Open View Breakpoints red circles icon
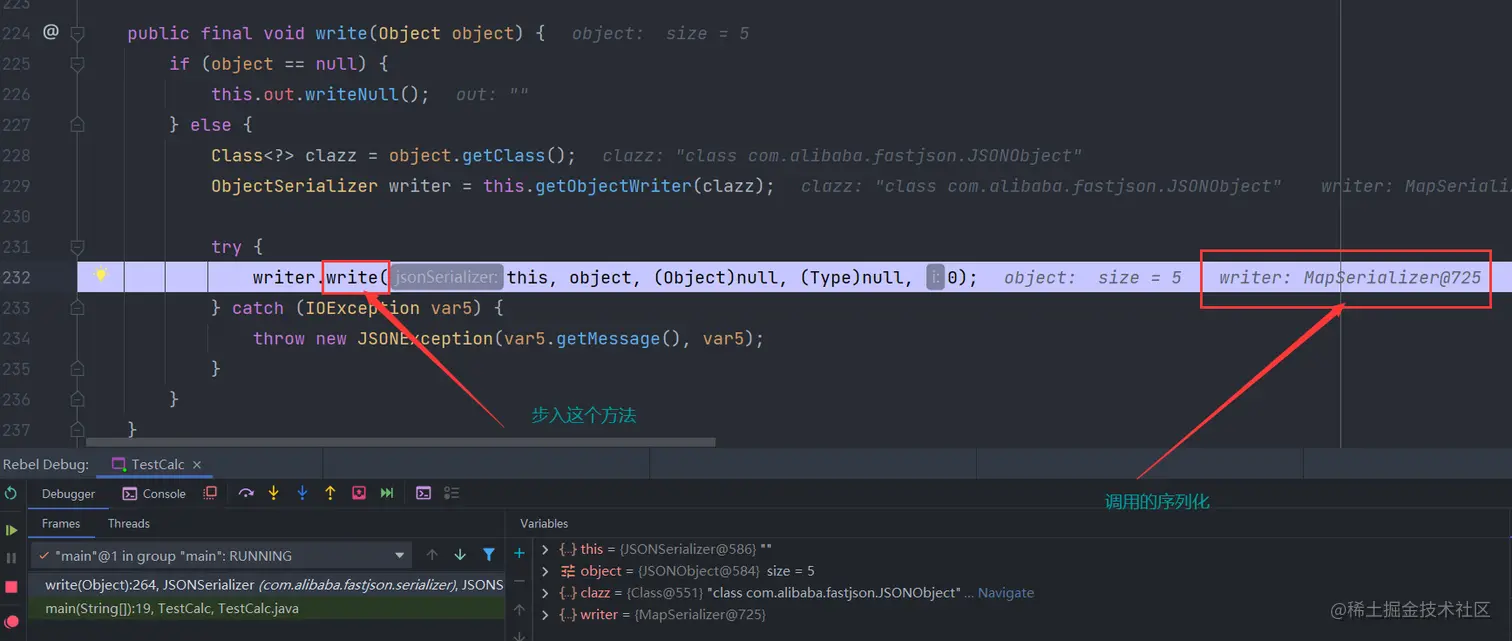 coord(11,621)
